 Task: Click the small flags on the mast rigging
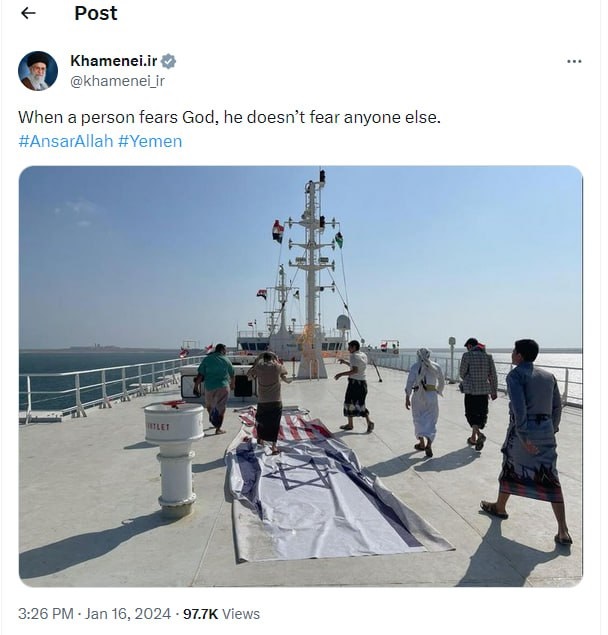tap(277, 231)
